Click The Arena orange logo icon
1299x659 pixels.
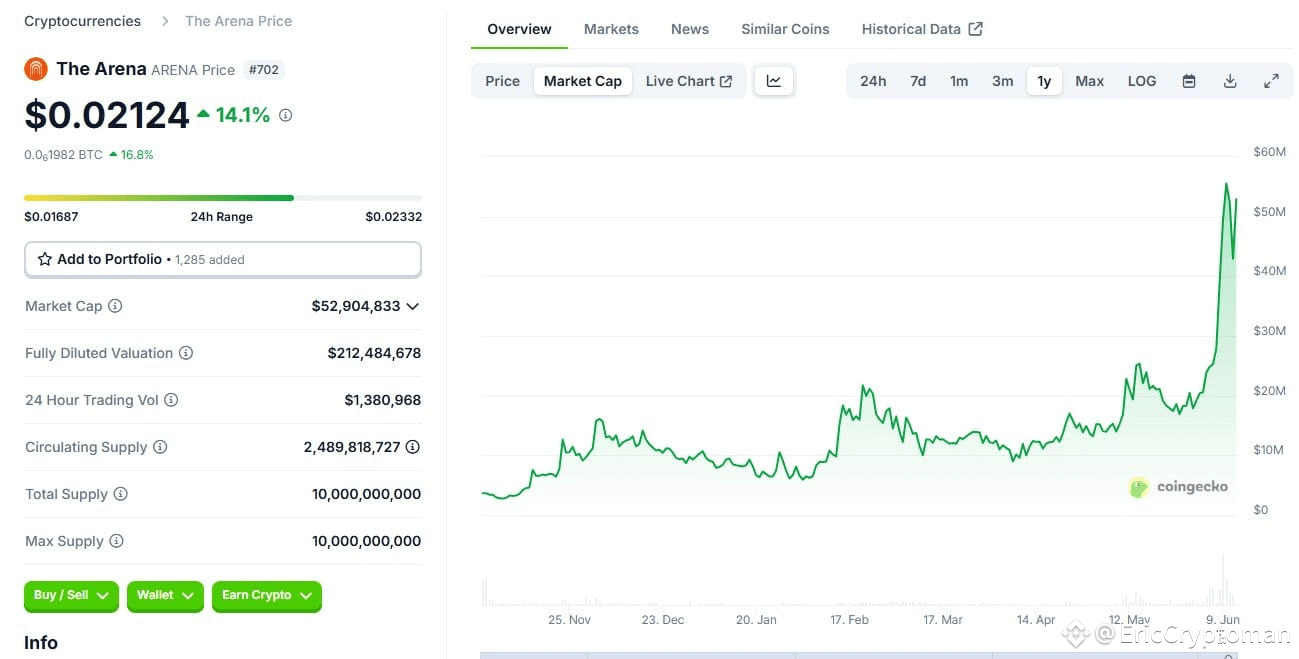36,69
